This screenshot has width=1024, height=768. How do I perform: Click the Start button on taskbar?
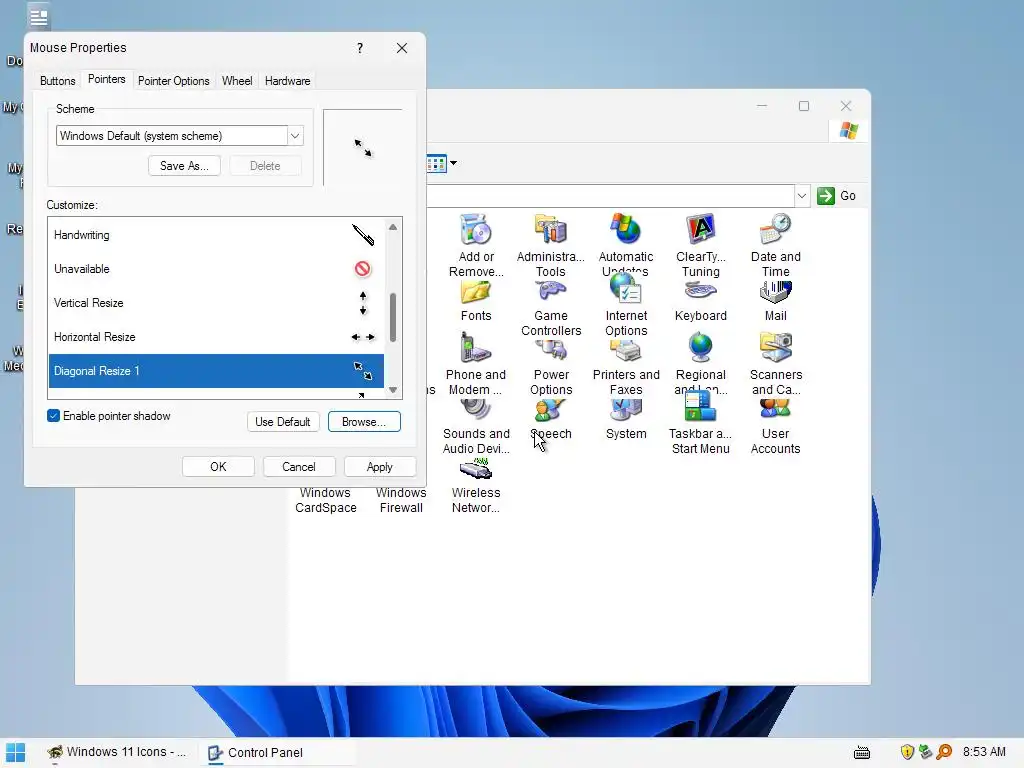[x=15, y=752]
